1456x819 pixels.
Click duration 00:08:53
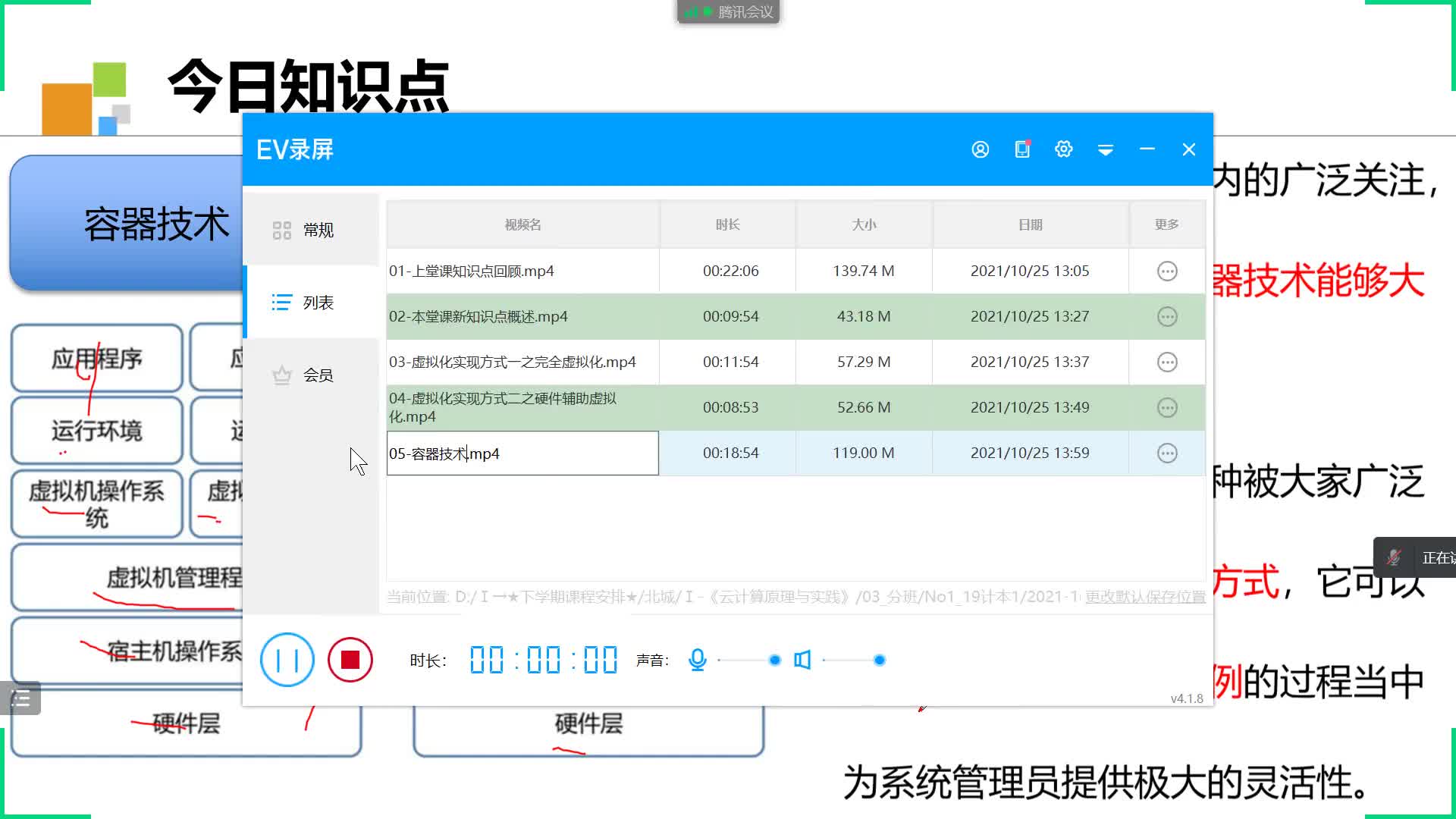(731, 407)
